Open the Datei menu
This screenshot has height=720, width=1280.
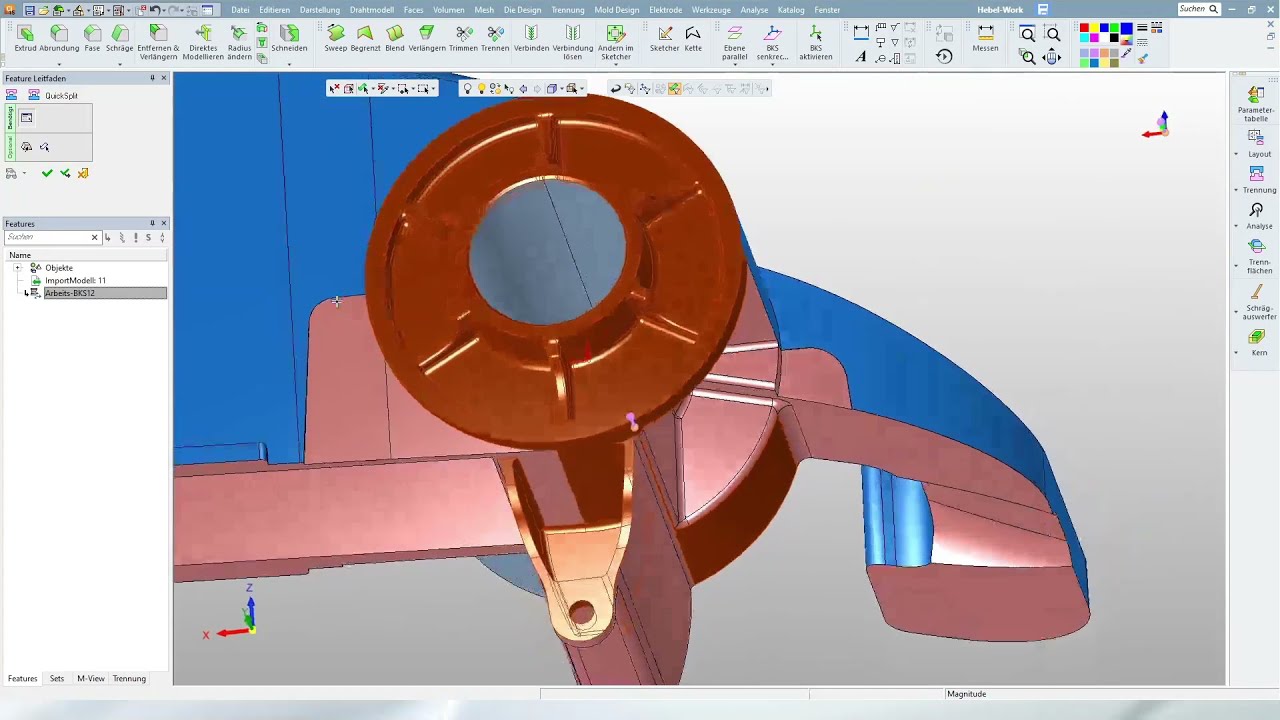pos(240,10)
